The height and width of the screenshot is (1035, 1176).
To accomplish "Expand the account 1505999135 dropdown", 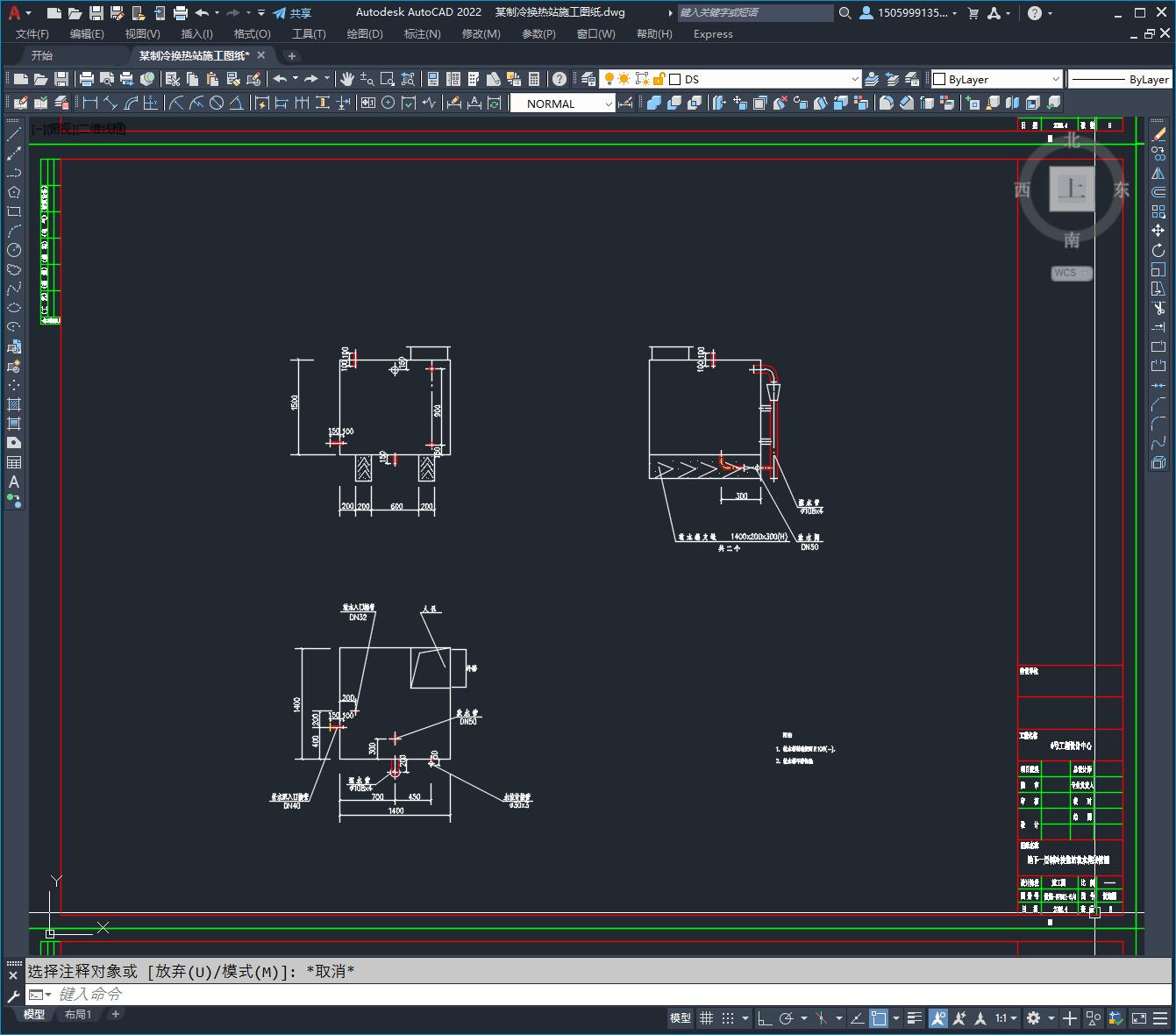I will (x=954, y=13).
